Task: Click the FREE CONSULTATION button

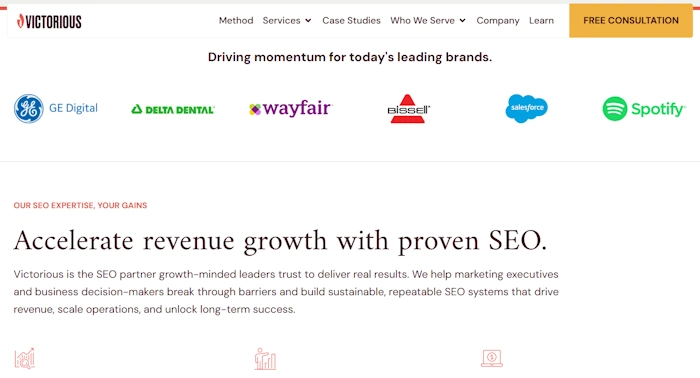Action: click(631, 21)
